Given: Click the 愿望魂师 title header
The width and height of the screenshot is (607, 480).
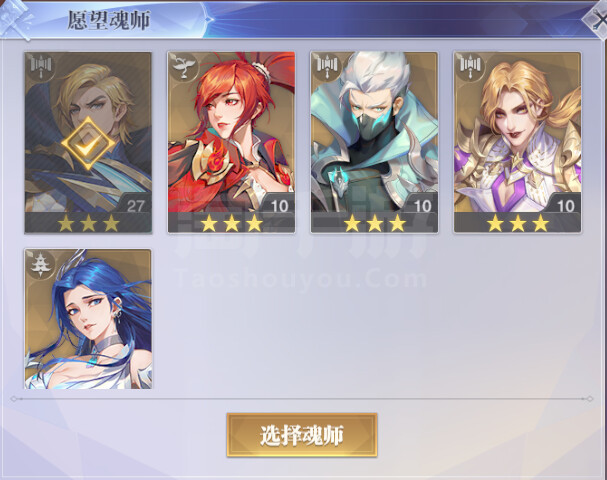Looking at the screenshot, I should (x=109, y=20).
